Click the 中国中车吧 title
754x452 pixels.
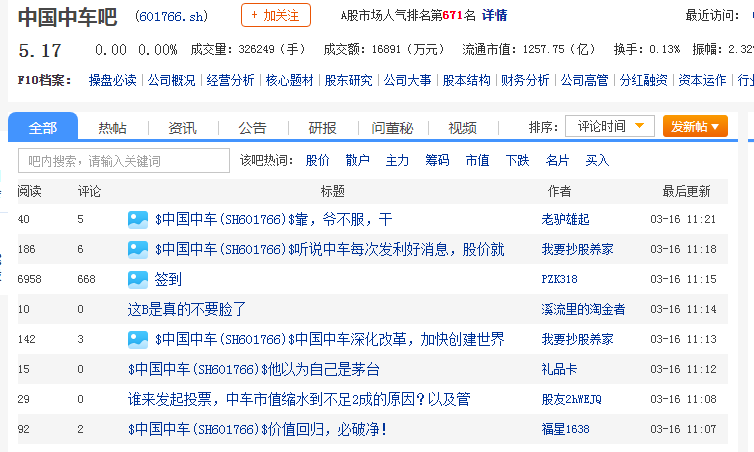(67, 17)
